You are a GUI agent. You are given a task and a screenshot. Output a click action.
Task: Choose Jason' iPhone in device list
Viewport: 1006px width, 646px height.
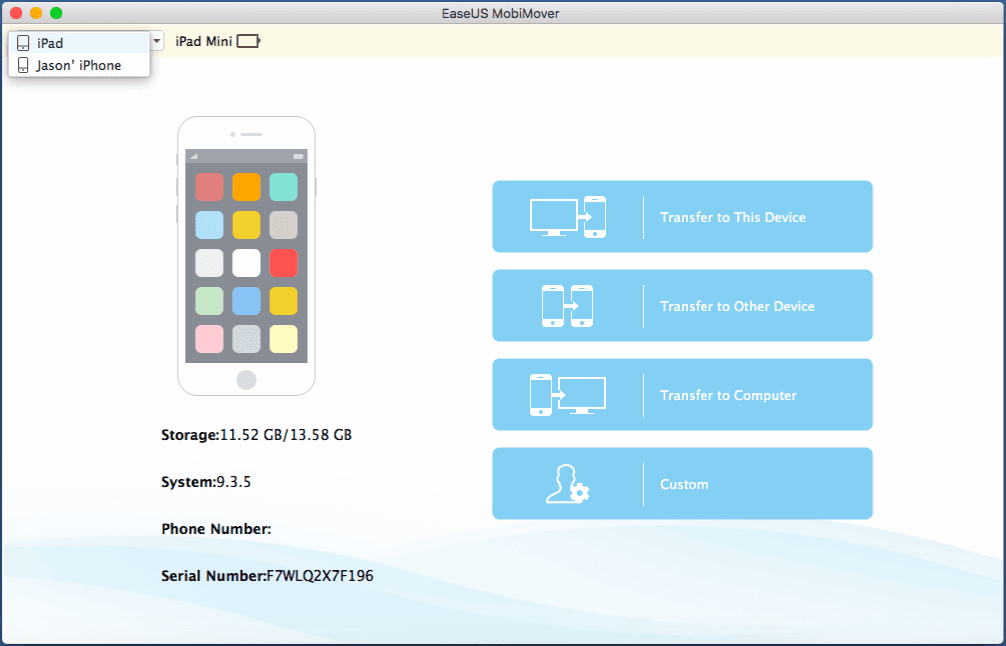coord(79,65)
